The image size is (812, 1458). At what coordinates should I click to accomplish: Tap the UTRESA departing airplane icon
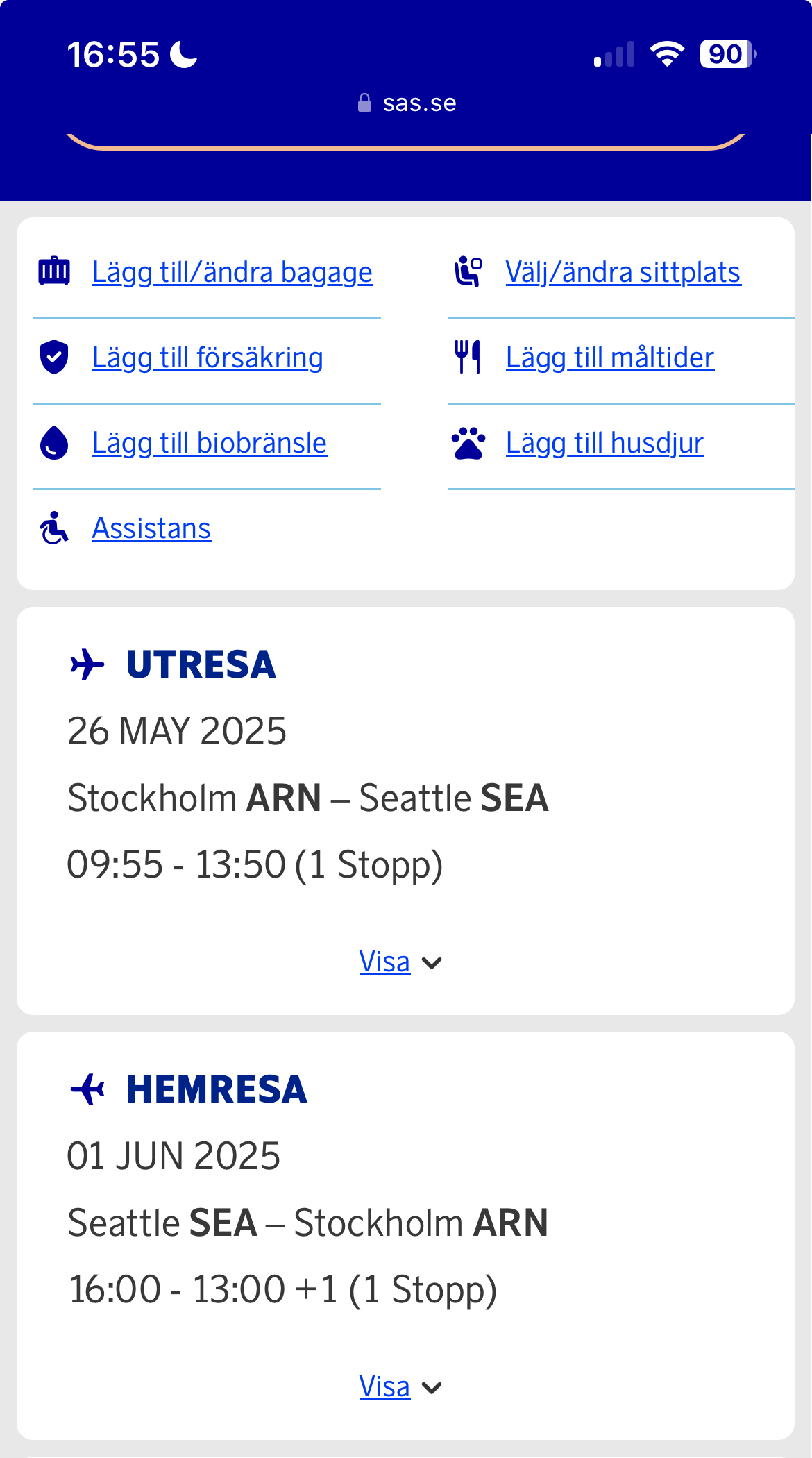click(87, 664)
